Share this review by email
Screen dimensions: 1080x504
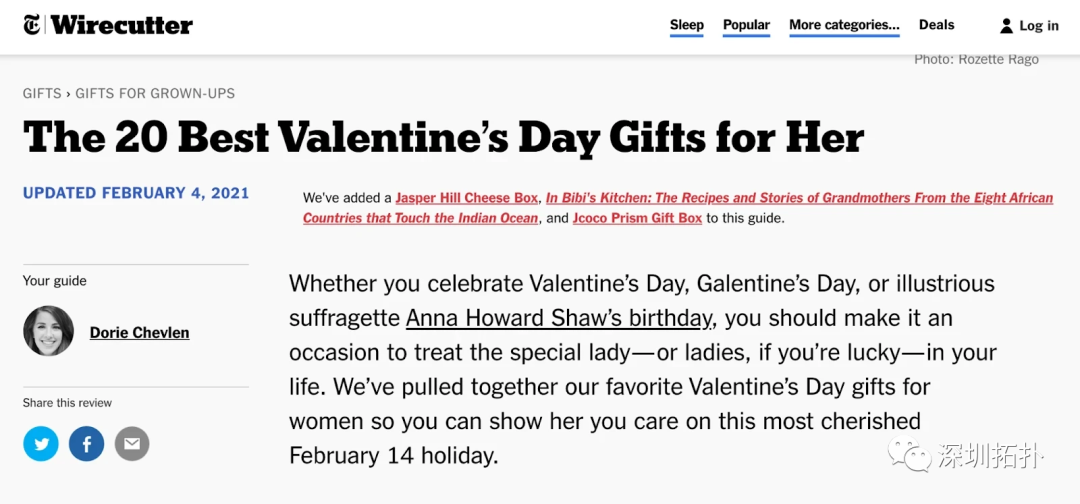tap(132, 443)
